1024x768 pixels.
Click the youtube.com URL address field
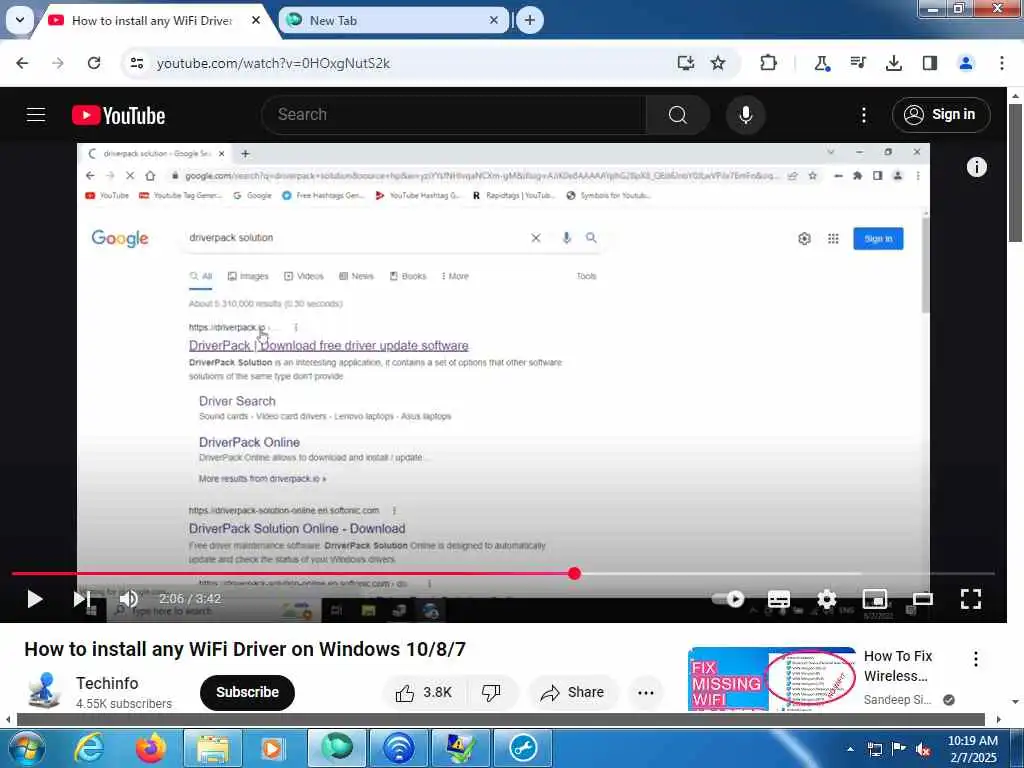coord(273,63)
